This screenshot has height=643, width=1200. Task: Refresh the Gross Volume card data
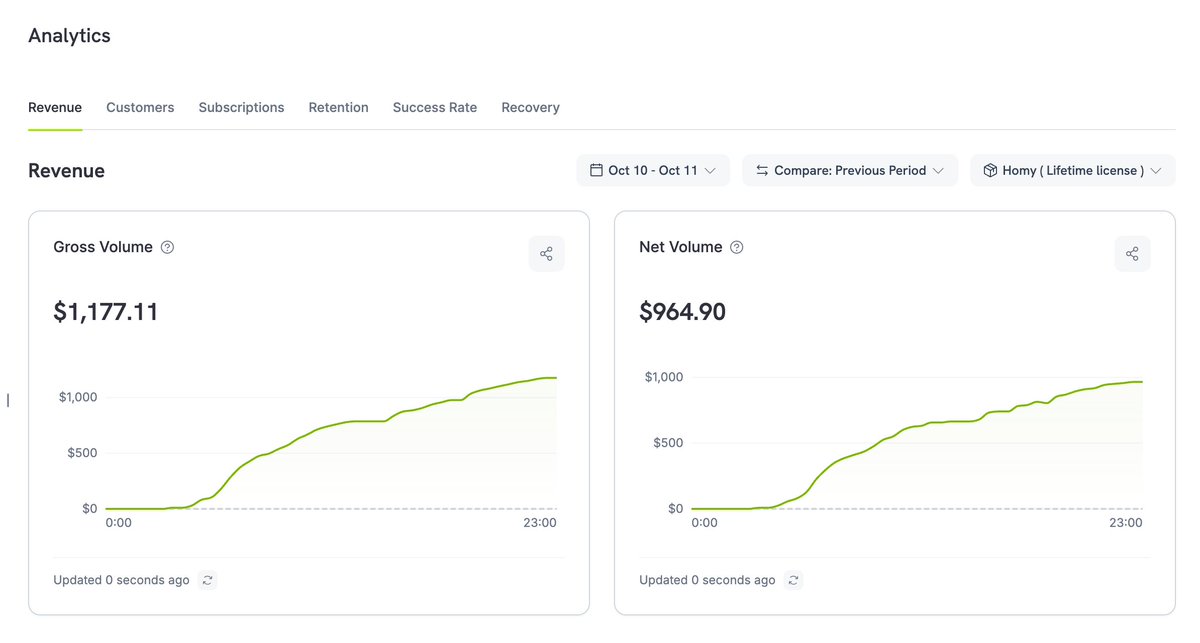(207, 580)
